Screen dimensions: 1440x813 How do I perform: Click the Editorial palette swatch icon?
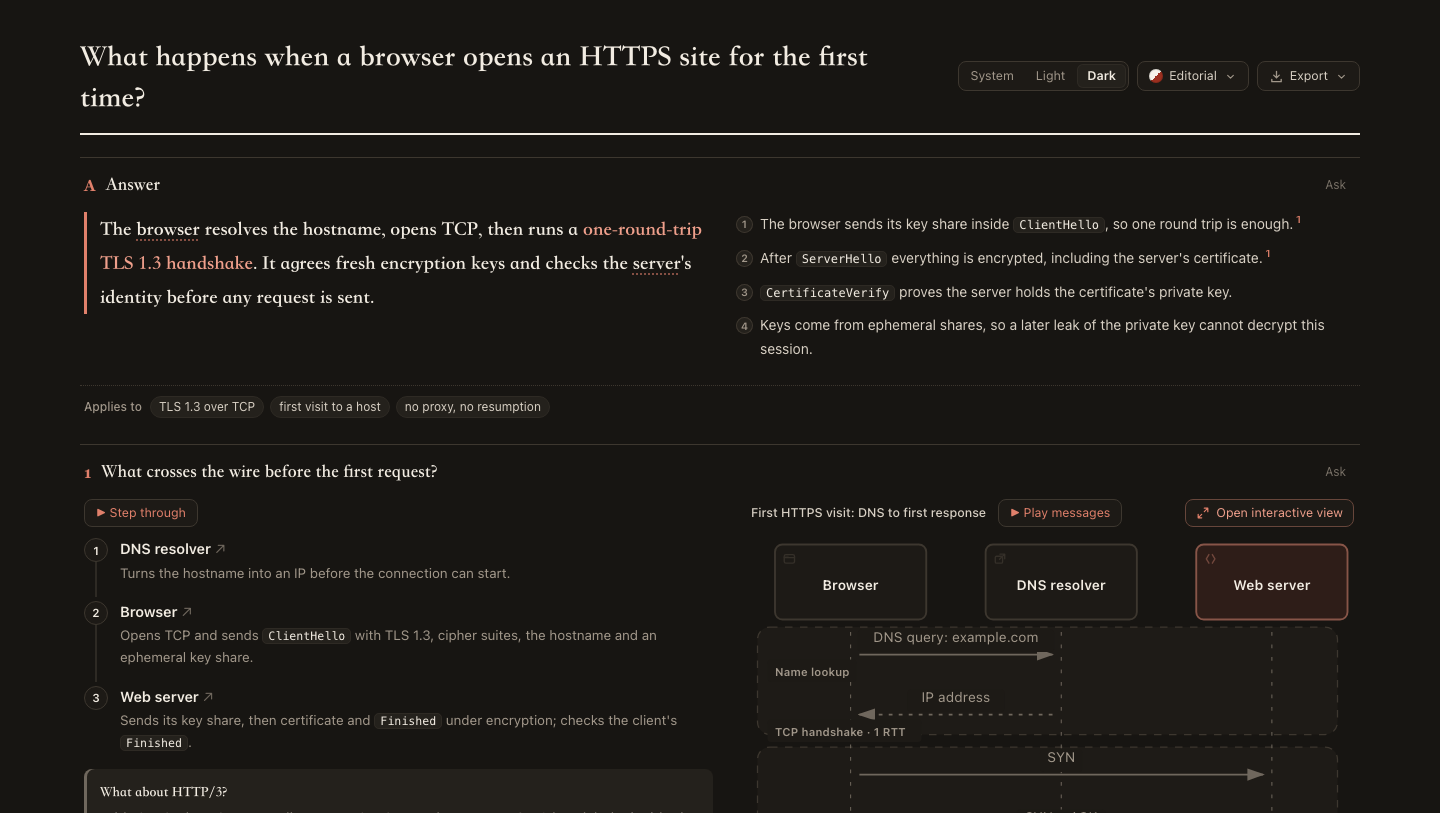pos(1156,76)
